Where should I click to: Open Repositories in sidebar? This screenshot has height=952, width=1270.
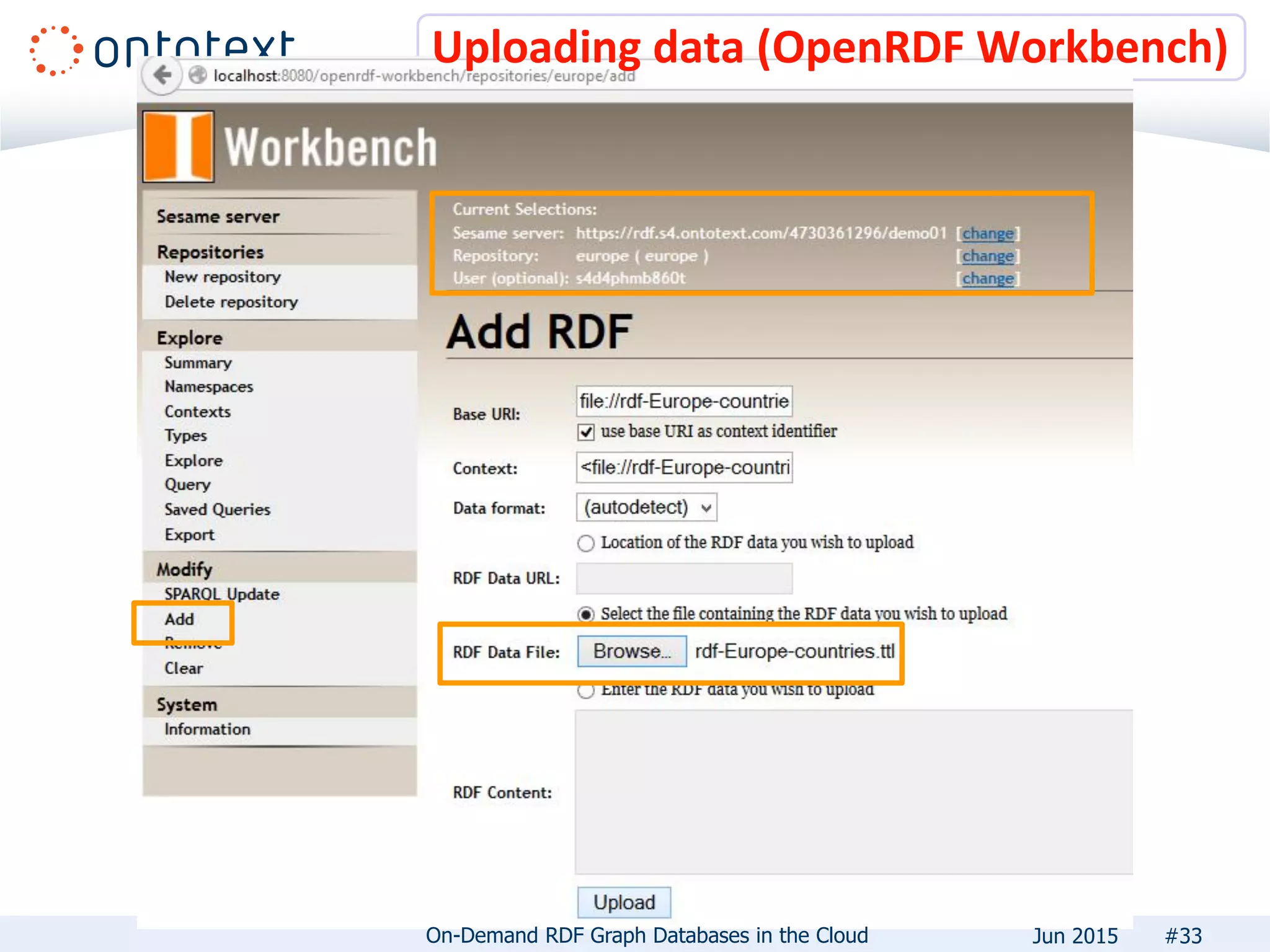[x=210, y=252]
